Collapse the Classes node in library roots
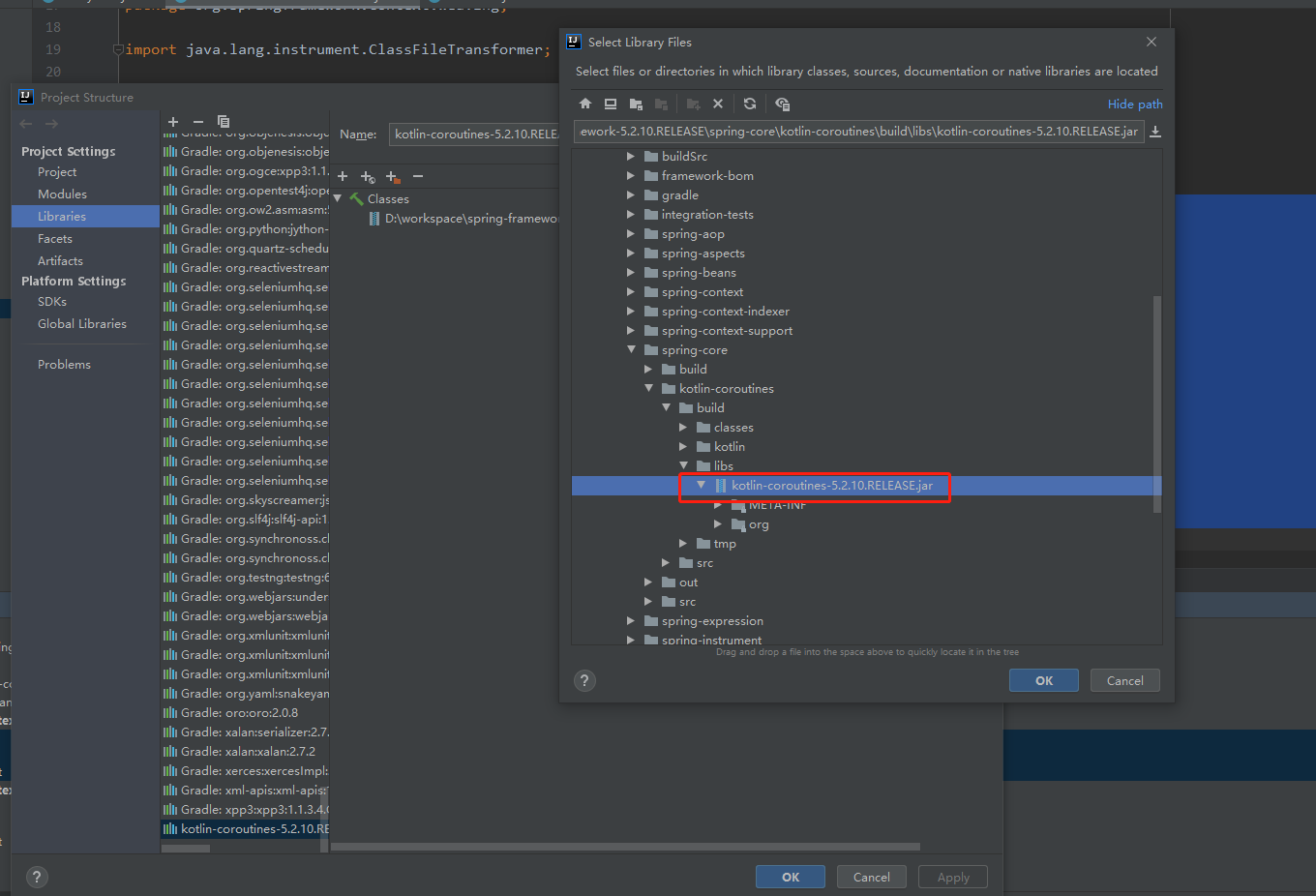This screenshot has height=896, width=1316. coord(338,198)
